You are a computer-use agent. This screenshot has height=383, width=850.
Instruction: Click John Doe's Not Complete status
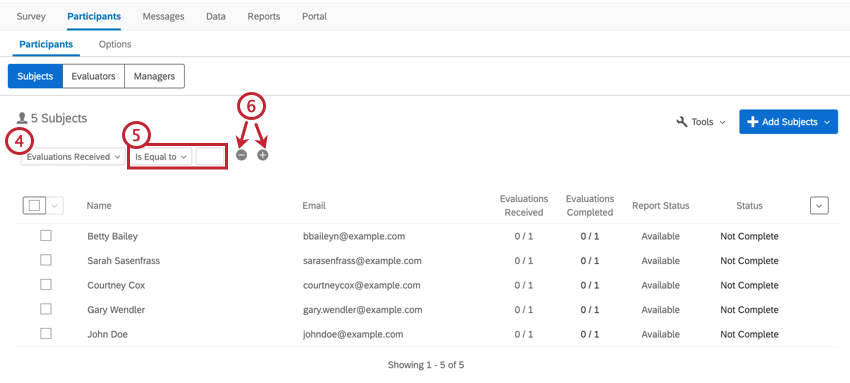tap(749, 334)
